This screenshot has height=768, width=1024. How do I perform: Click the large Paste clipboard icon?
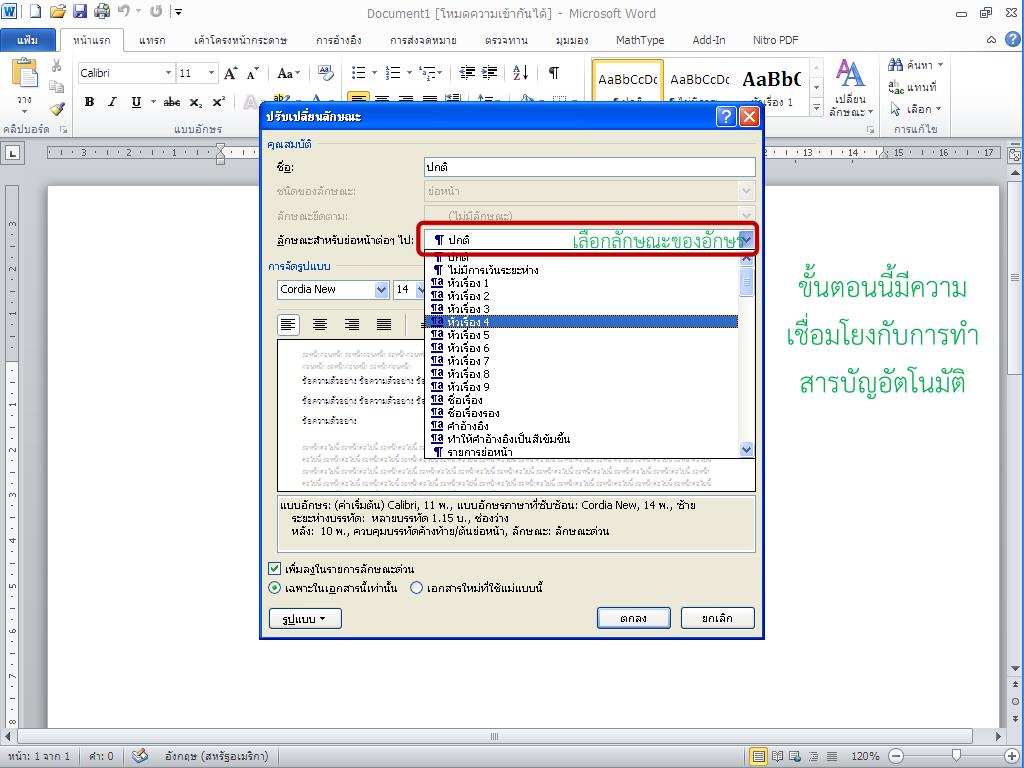(25, 72)
